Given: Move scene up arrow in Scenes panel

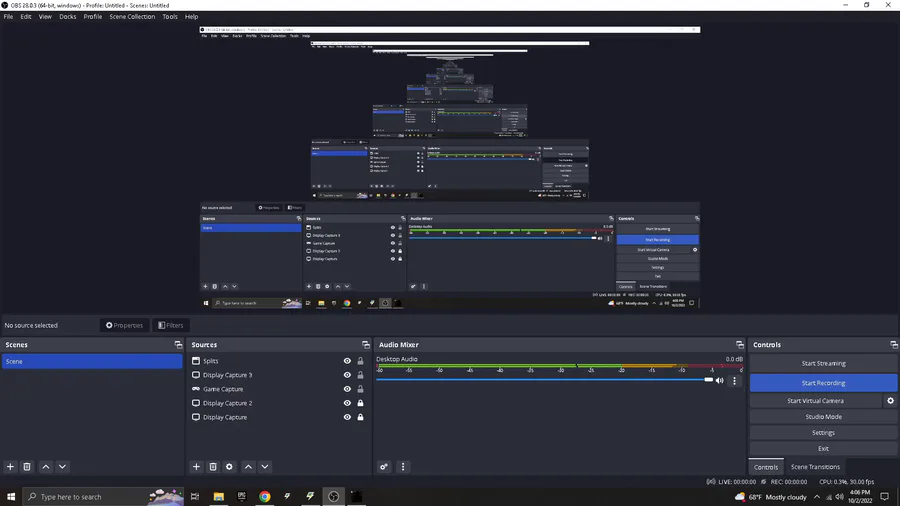Looking at the screenshot, I should coord(46,466).
